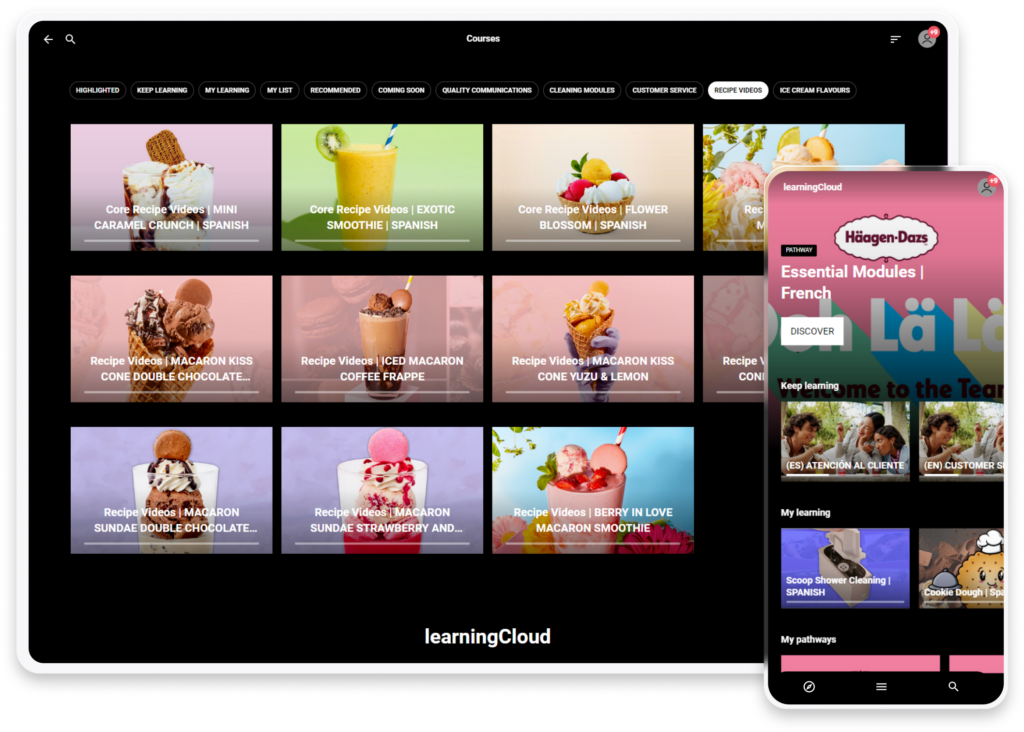Select the Coming Soon filter chip
The image size is (1024, 732).
pos(401,90)
